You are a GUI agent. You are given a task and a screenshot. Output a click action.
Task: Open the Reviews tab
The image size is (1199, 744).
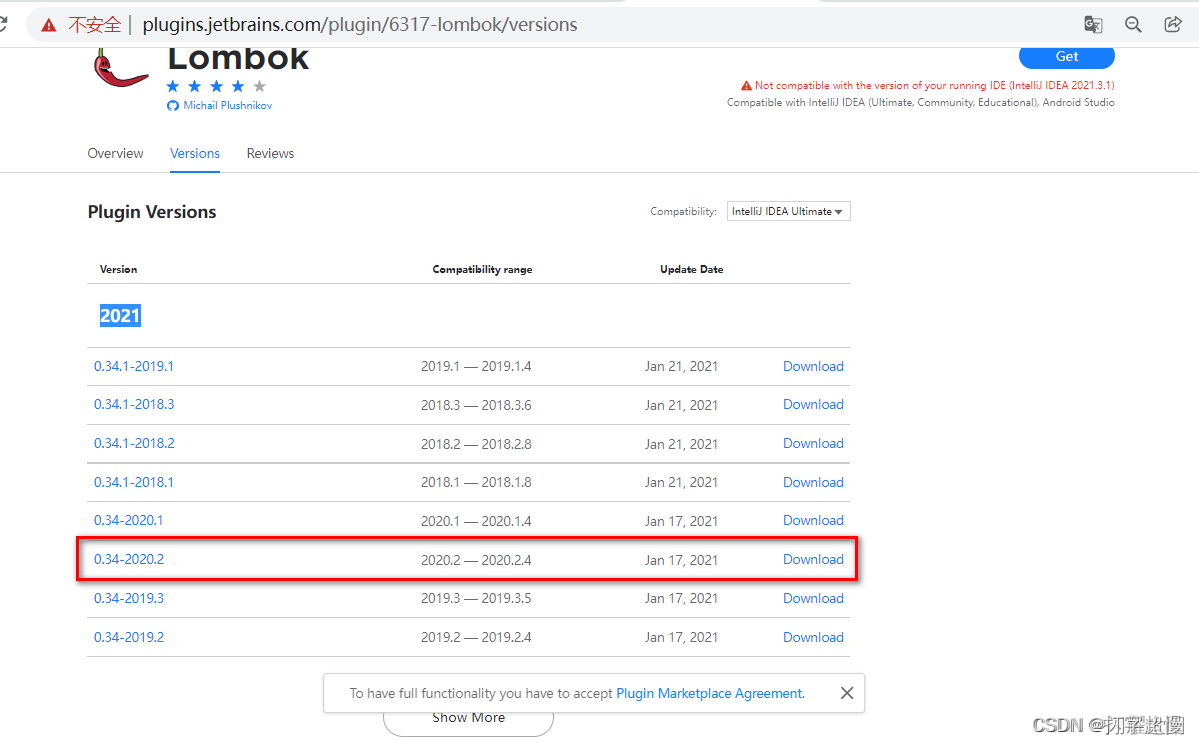(270, 153)
